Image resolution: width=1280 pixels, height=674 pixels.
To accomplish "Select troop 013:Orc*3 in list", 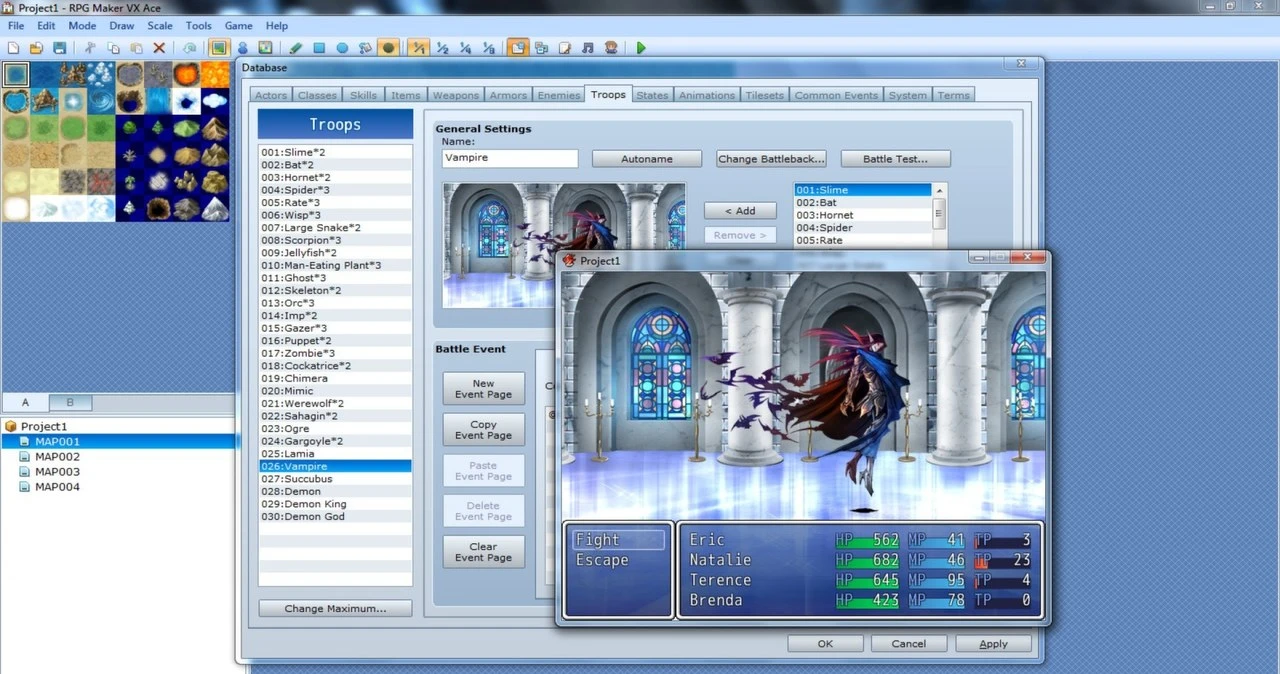I will pos(335,303).
